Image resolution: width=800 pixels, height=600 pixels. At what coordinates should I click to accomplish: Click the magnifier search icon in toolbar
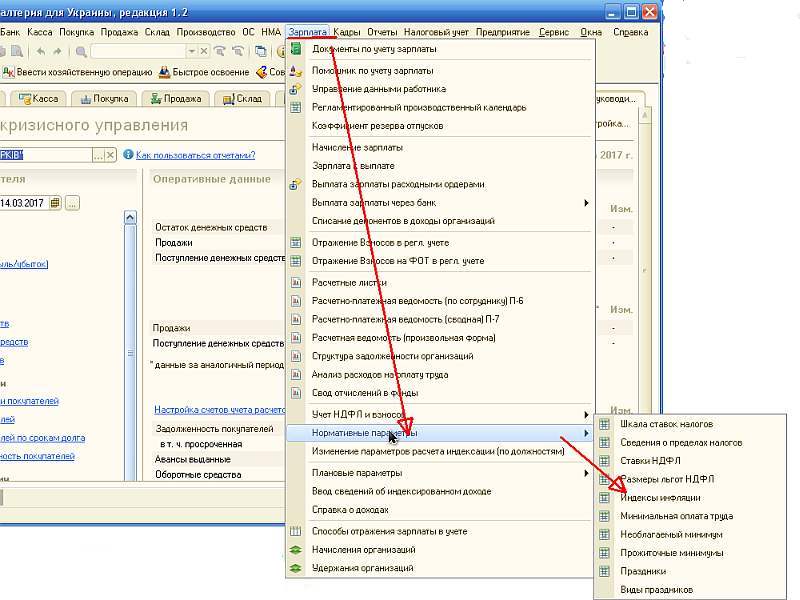(x=81, y=51)
